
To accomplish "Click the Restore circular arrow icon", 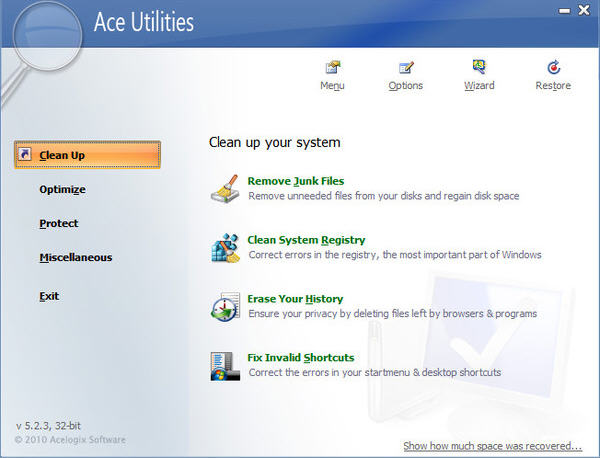I will click(553, 67).
